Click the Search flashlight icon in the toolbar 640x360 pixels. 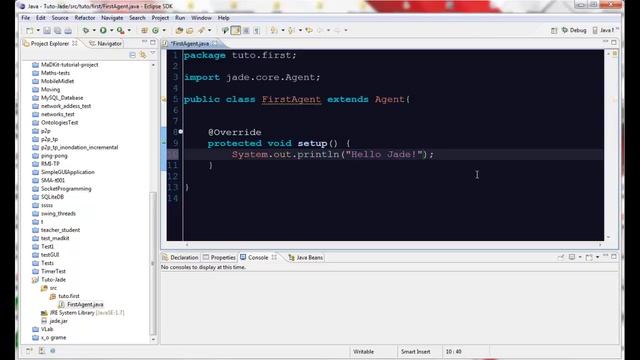pyautogui.click(x=201, y=30)
